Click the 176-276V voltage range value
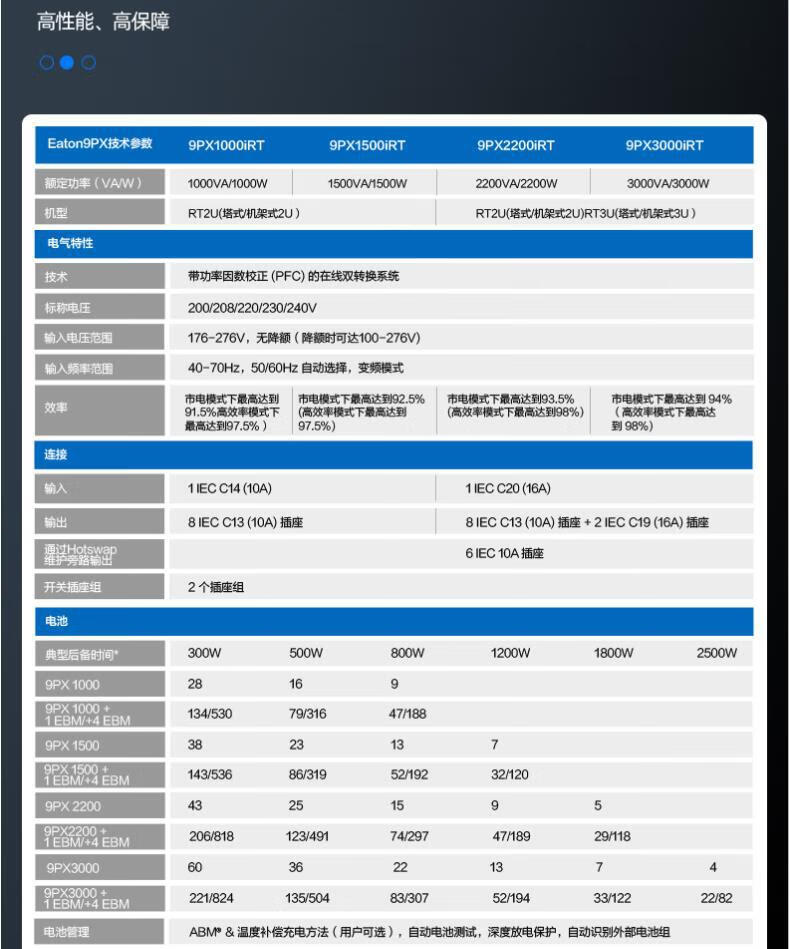Image resolution: width=790 pixels, height=949 pixels. [304, 338]
